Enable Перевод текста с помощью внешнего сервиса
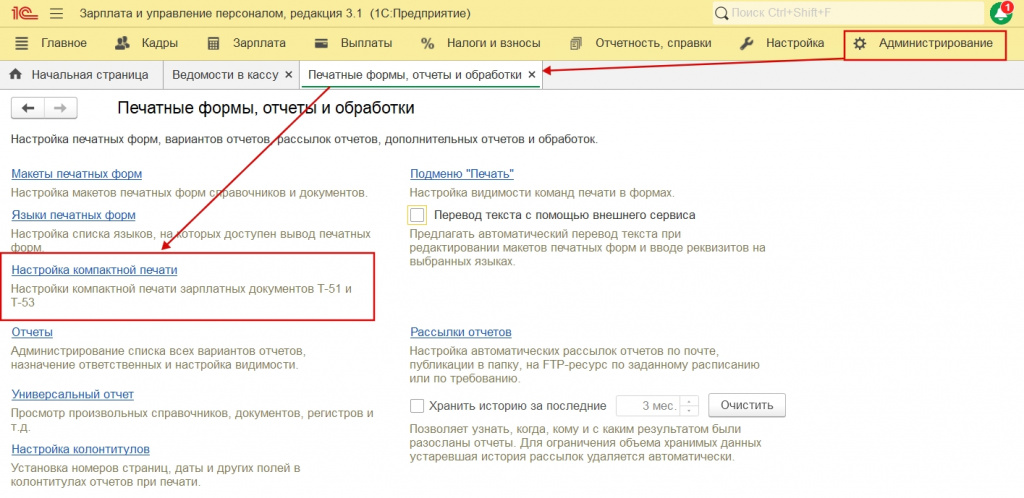 (417, 215)
